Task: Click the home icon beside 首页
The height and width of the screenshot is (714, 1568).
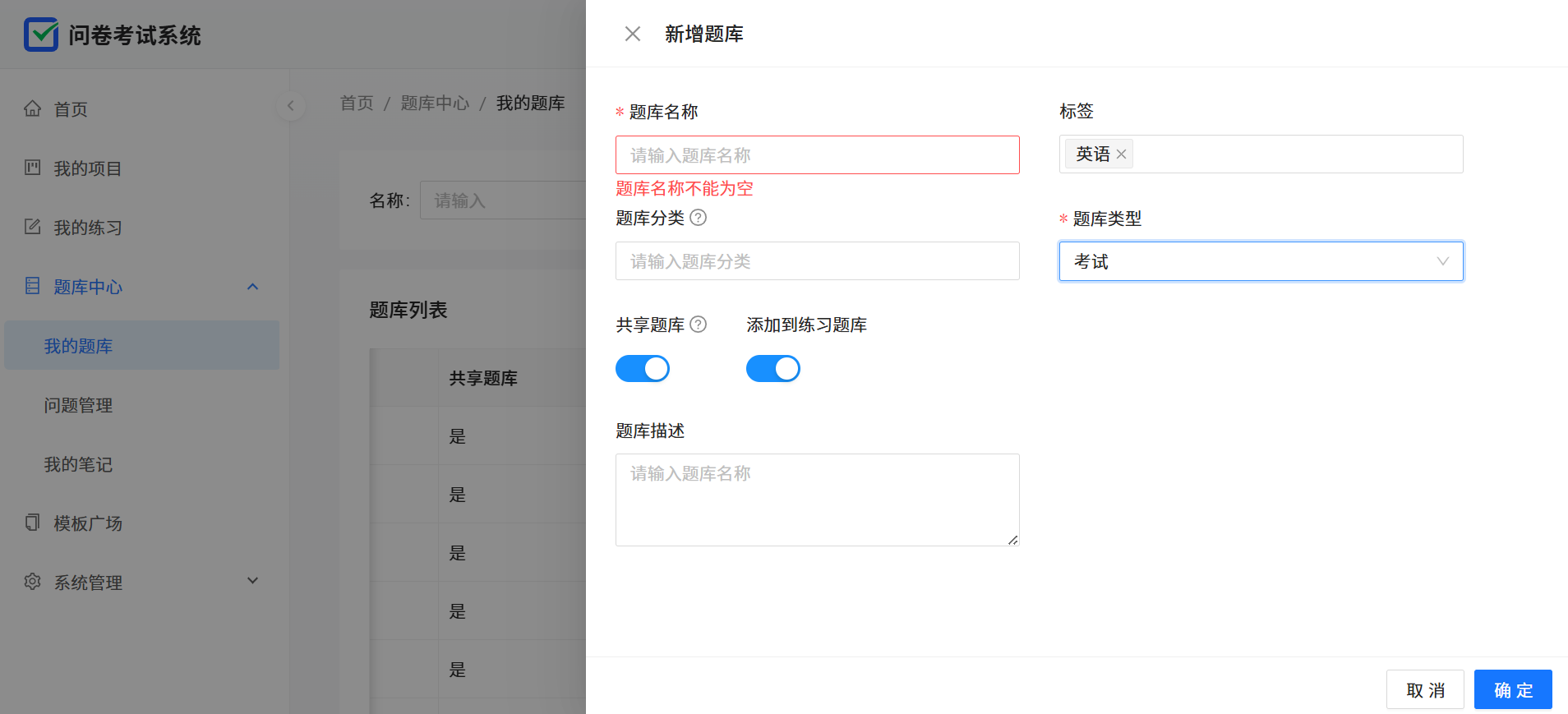Action: tap(32, 108)
